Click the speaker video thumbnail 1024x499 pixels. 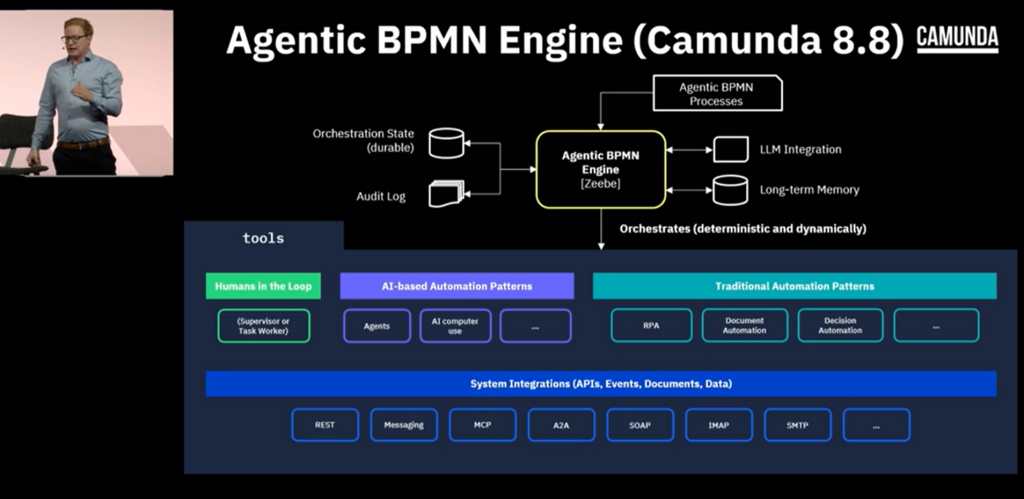tap(87, 93)
